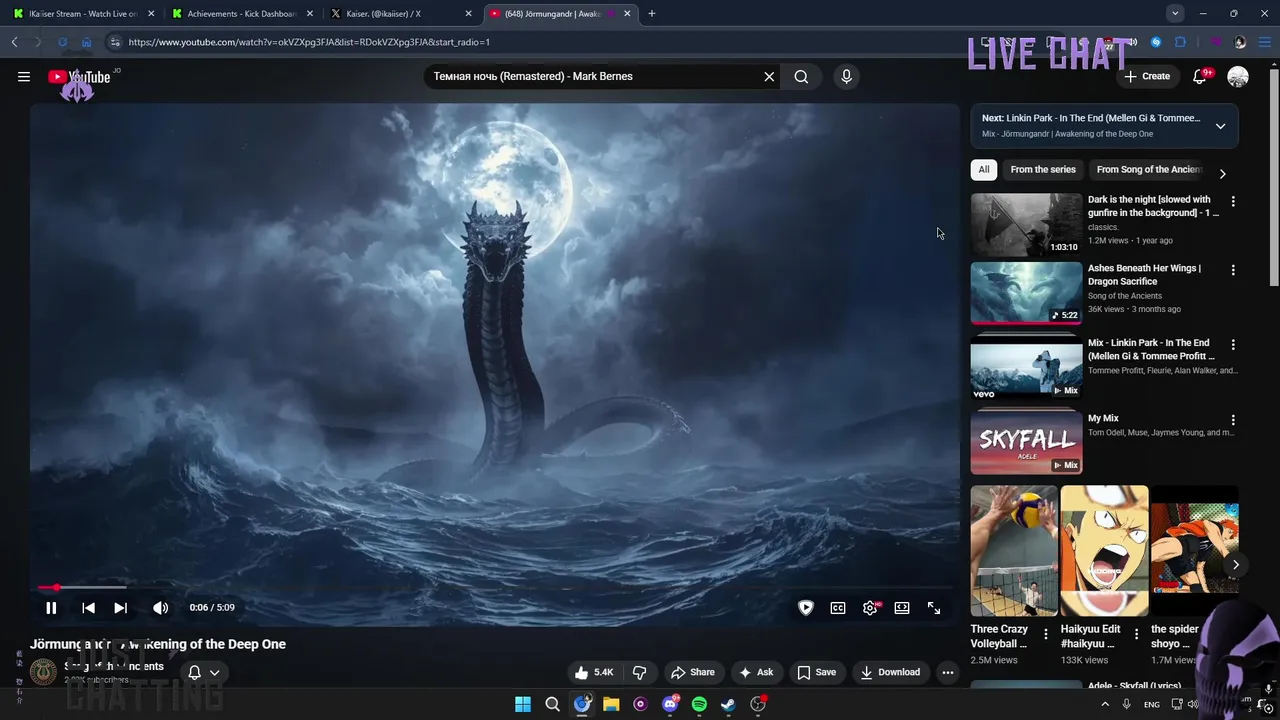Open a new browser tab
The image size is (1280, 720).
(x=652, y=14)
